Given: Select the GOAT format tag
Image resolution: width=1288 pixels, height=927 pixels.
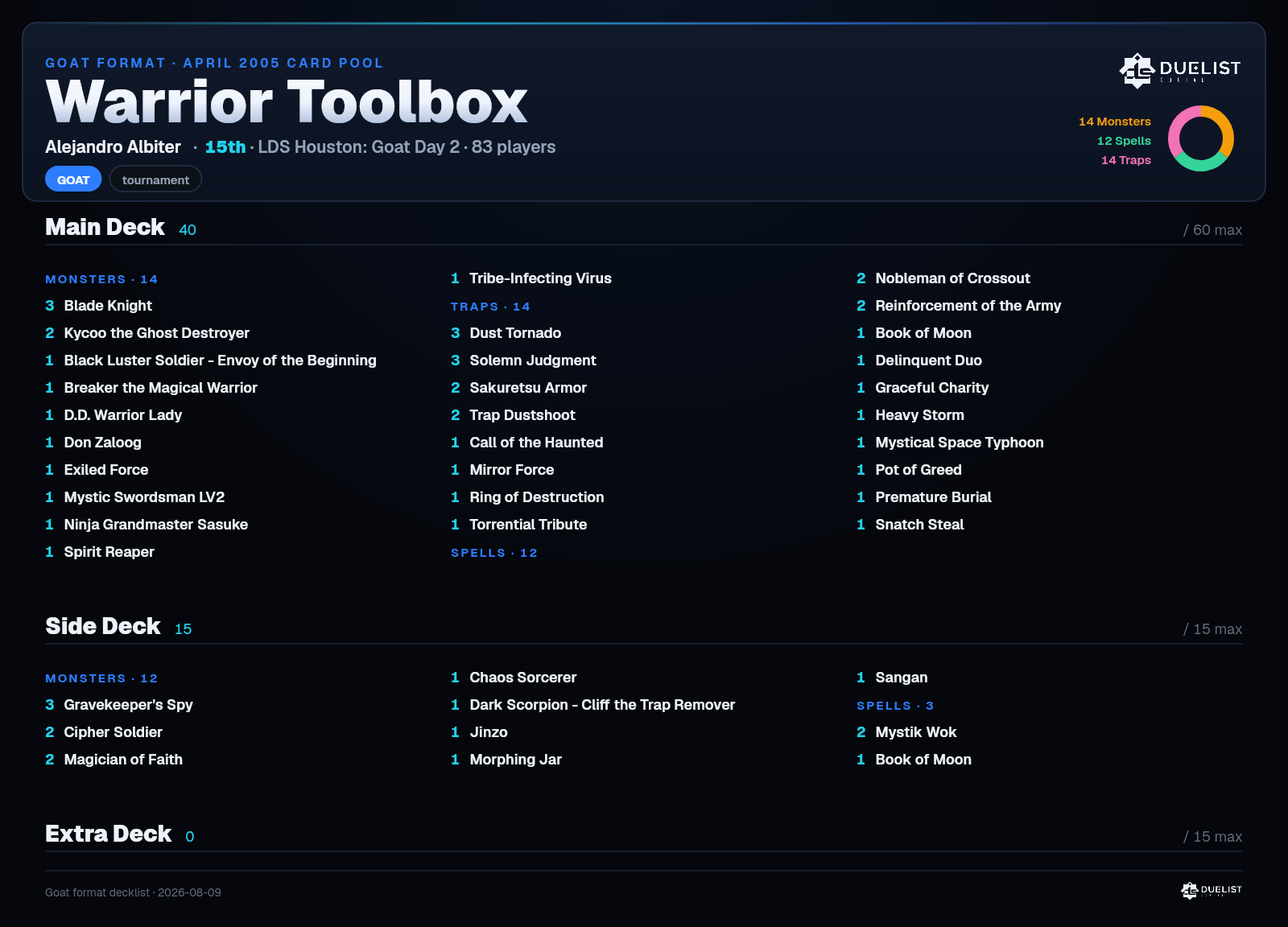Looking at the screenshot, I should pyautogui.click(x=73, y=179).
